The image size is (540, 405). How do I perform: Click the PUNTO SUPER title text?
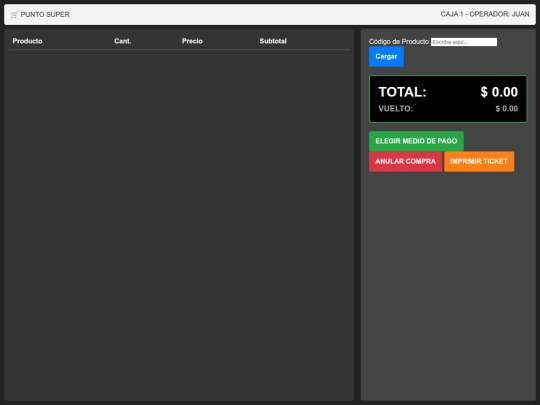[x=45, y=14]
